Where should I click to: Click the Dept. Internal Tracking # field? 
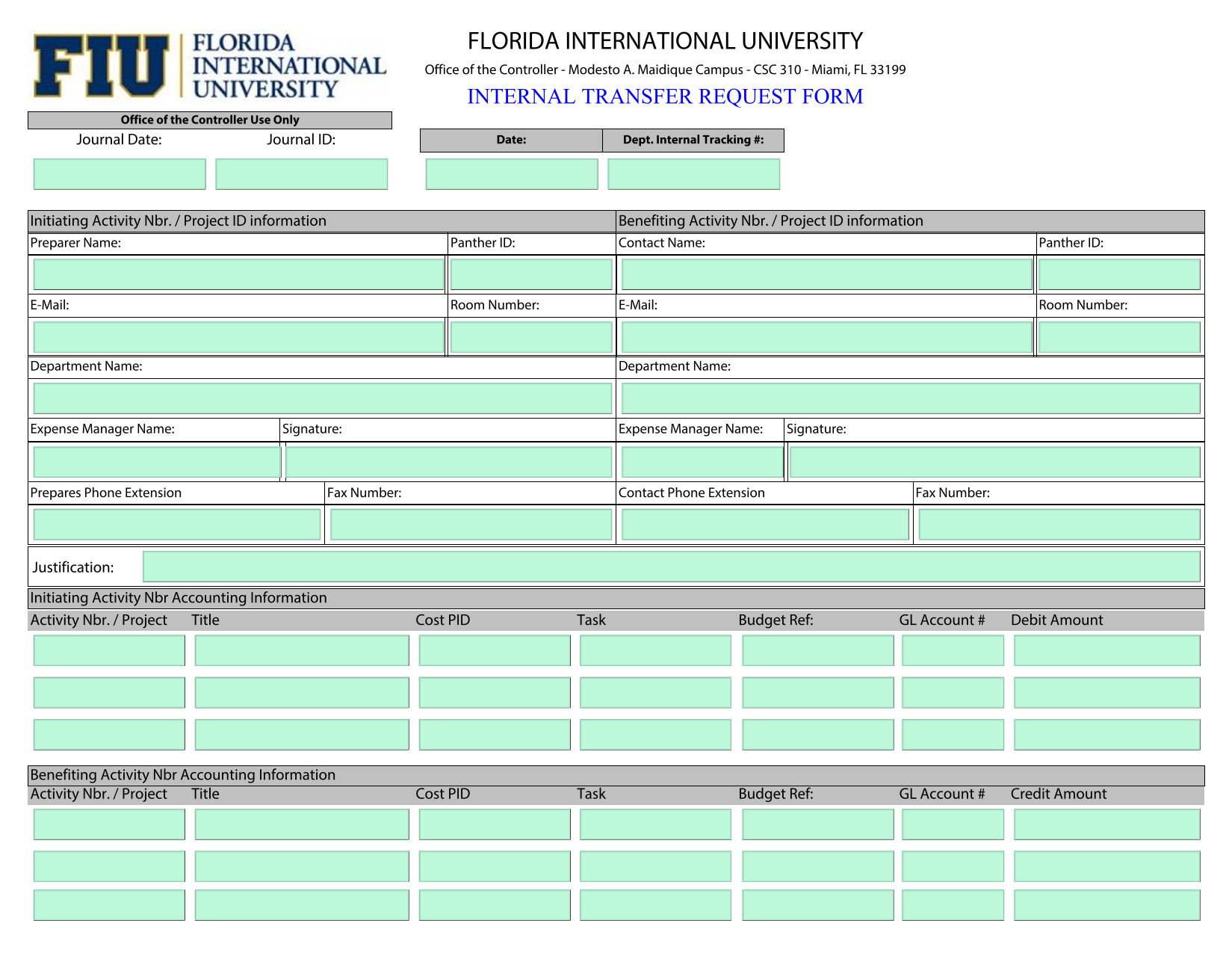(x=694, y=174)
